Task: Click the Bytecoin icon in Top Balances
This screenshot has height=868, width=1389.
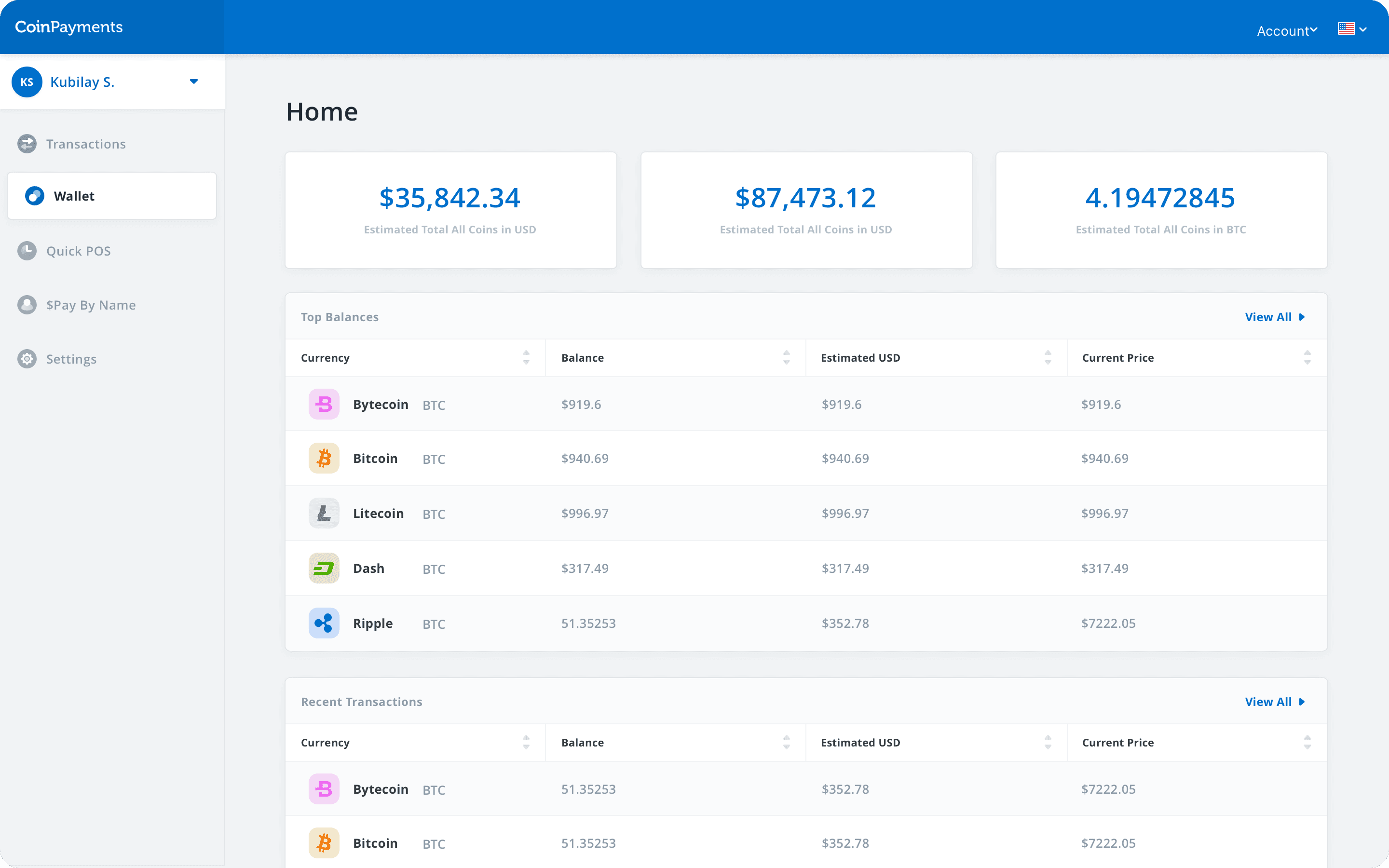Action: pyautogui.click(x=324, y=404)
